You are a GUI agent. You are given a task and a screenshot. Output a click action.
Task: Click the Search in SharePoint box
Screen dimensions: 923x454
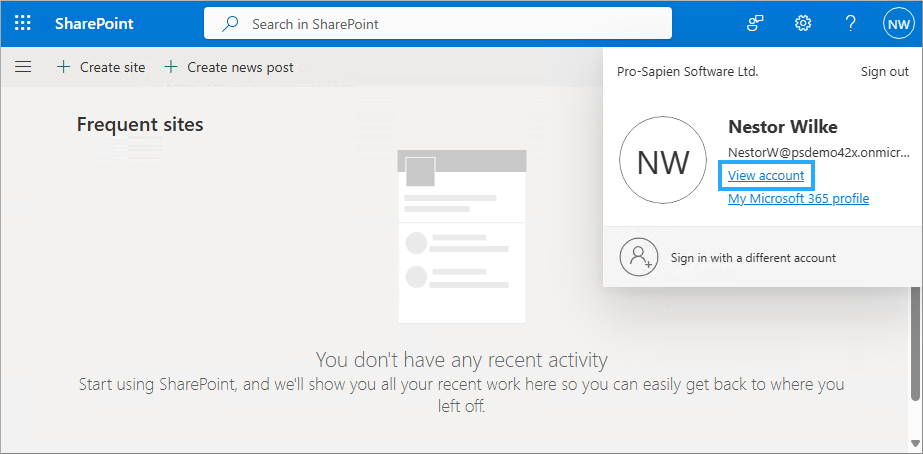point(437,24)
